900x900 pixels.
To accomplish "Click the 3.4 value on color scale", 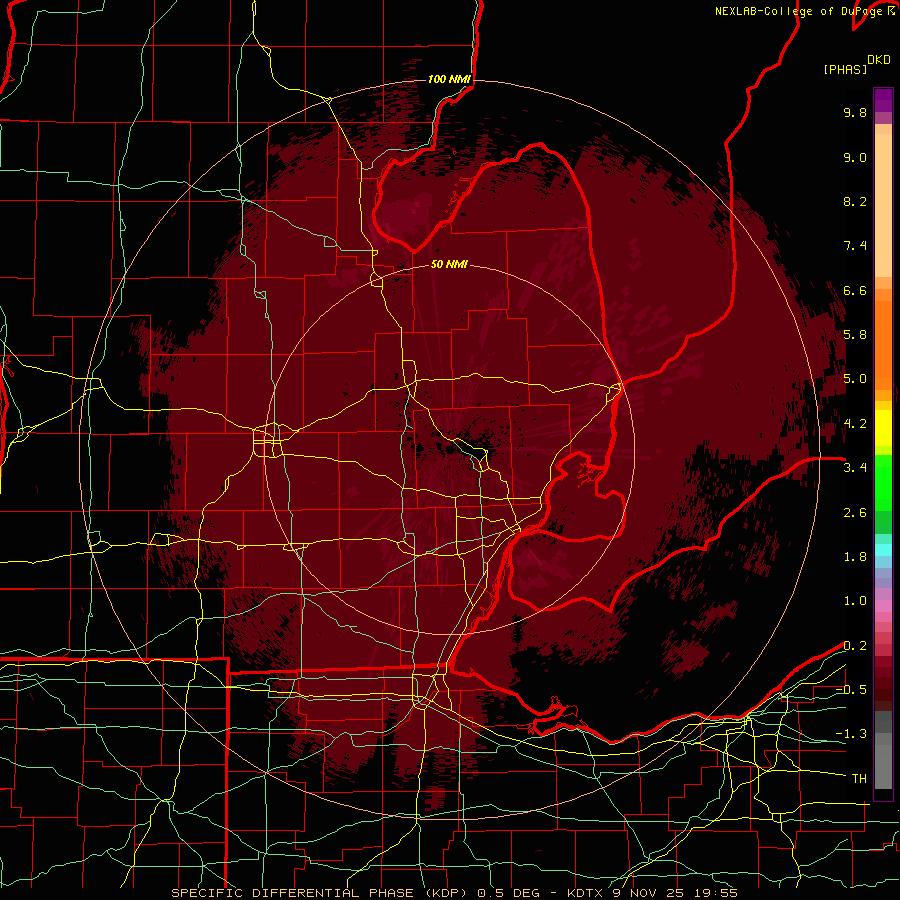I will coord(855,468).
